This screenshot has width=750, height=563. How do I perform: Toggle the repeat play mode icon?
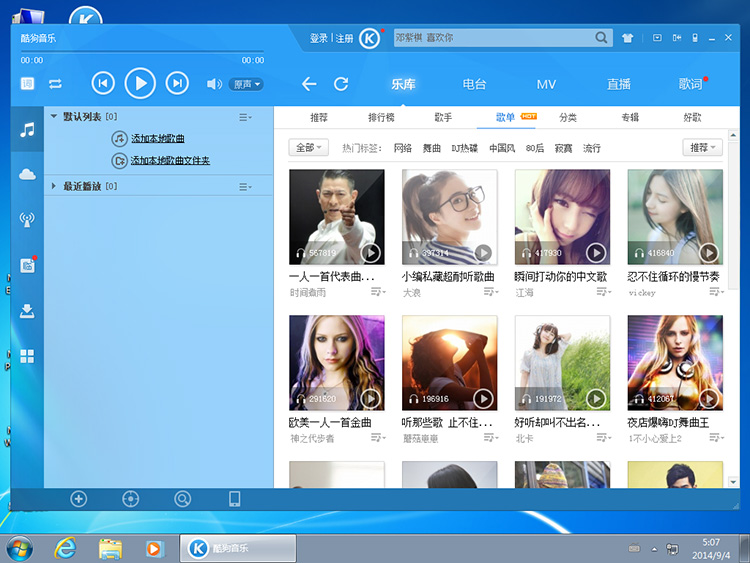[x=55, y=84]
